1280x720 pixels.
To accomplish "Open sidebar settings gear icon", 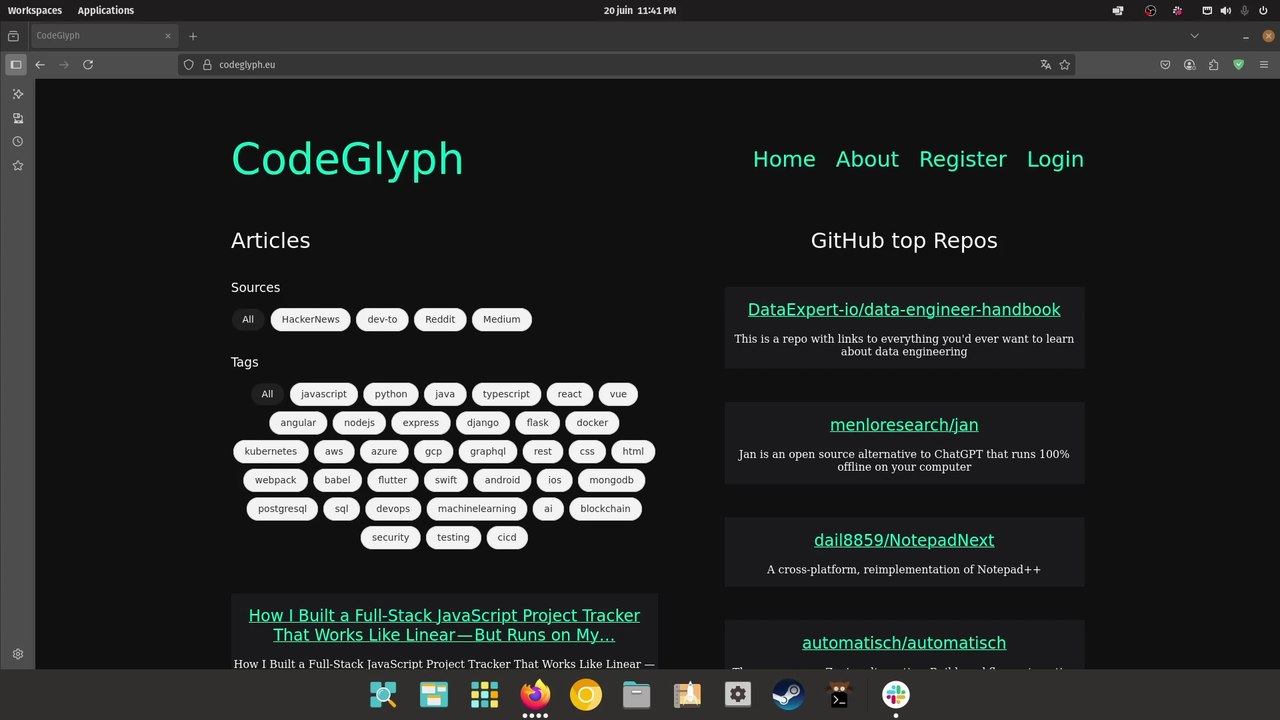I will pos(17,654).
